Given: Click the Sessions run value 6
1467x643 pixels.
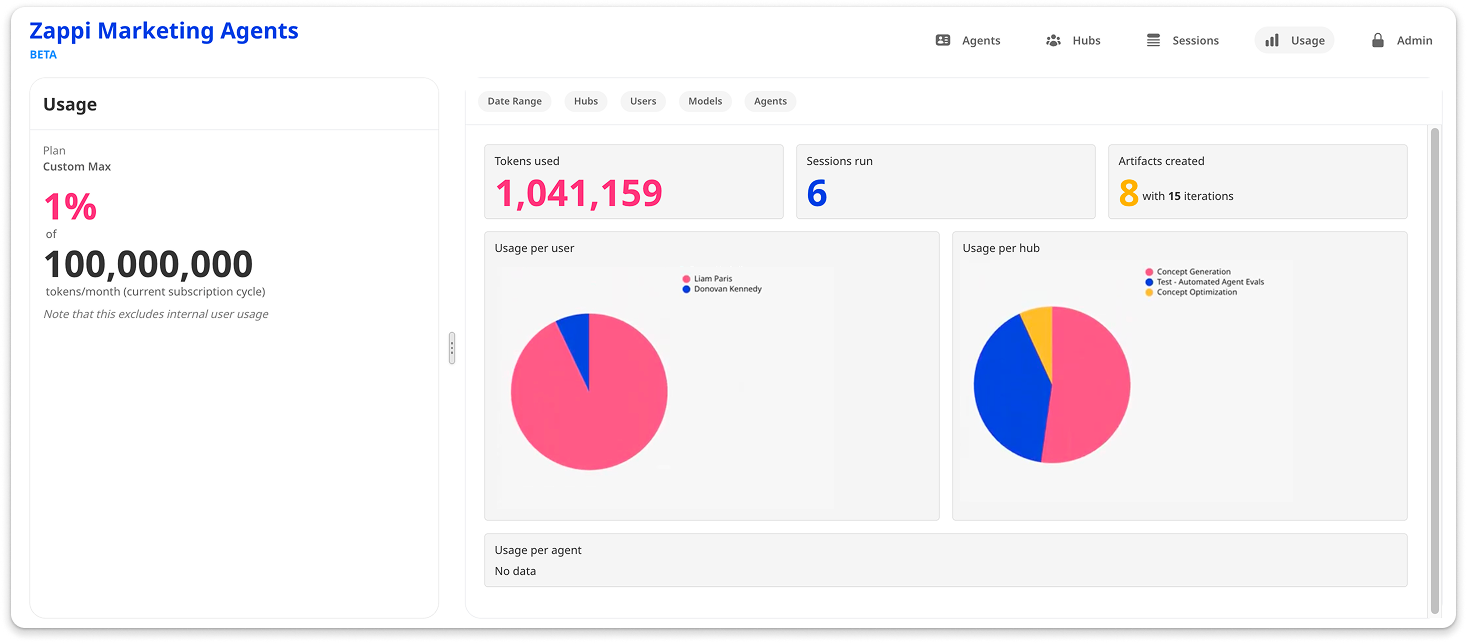Looking at the screenshot, I should tap(817, 194).
